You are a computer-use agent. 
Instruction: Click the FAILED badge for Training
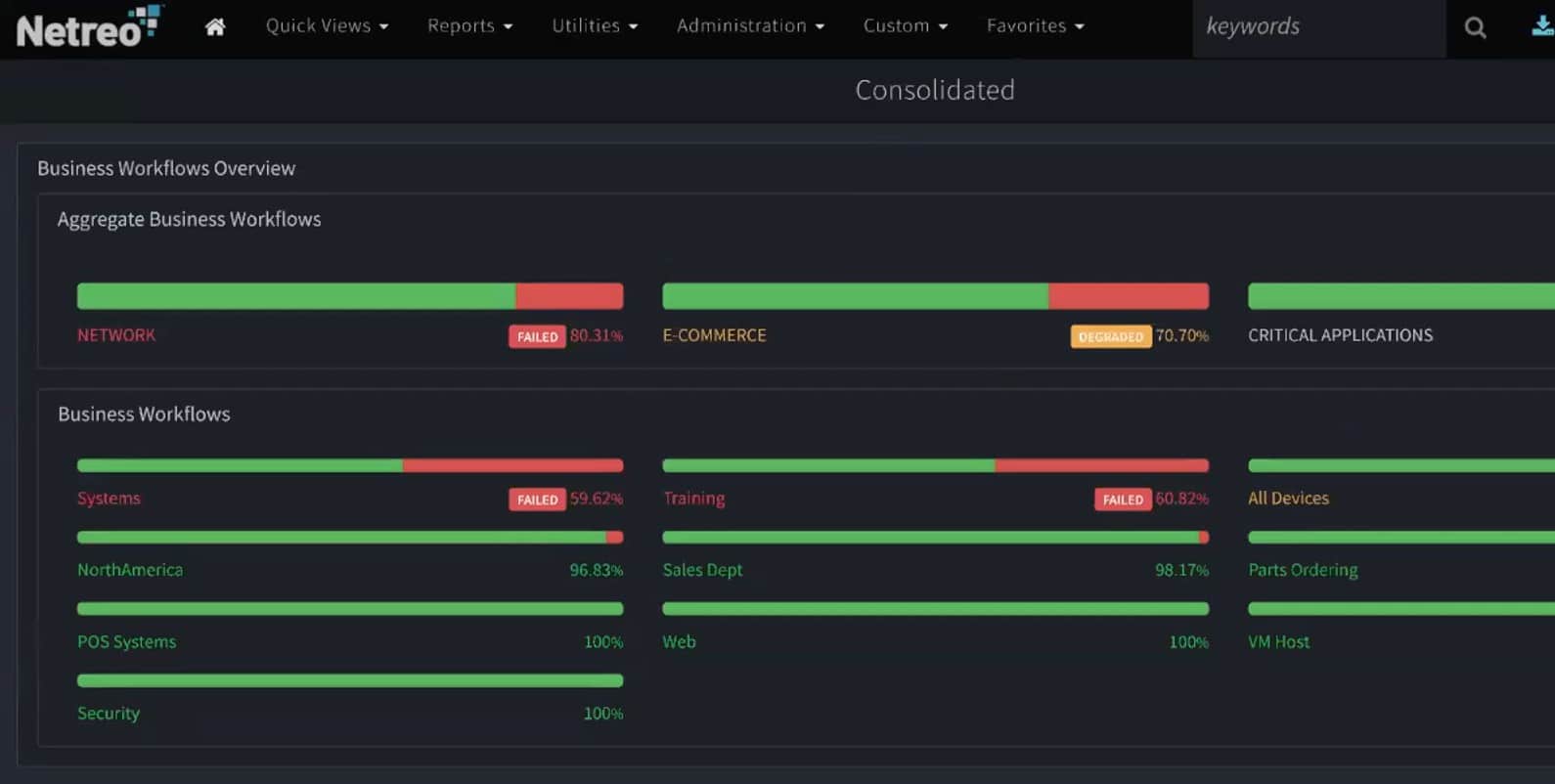tap(1123, 500)
